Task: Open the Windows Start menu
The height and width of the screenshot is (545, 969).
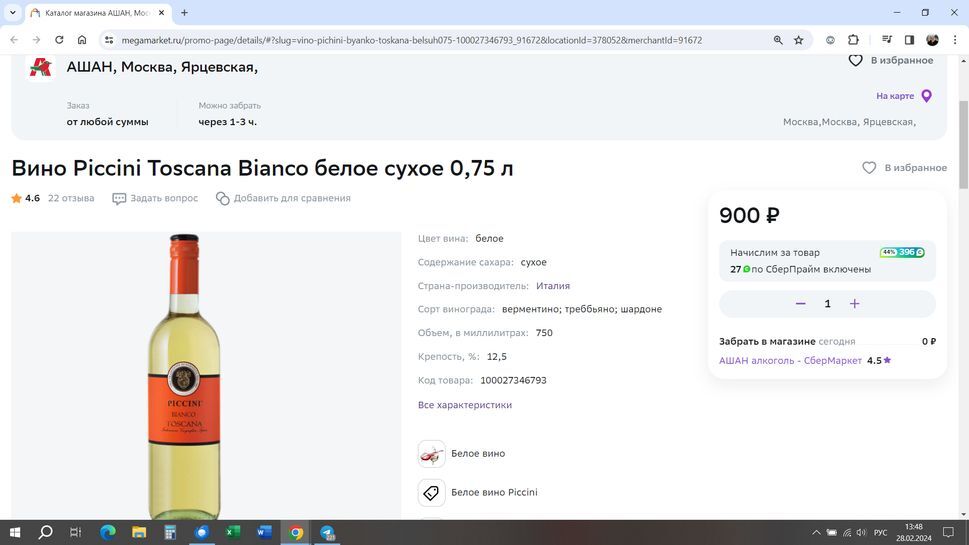Action: (x=15, y=532)
